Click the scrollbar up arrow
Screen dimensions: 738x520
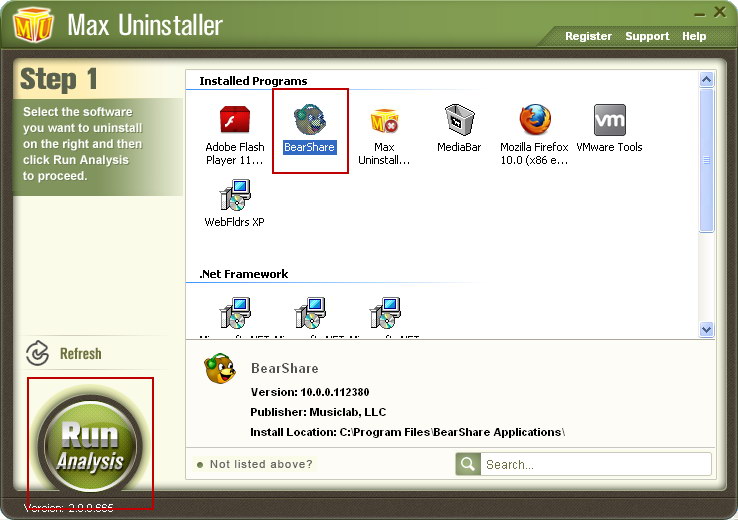706,80
